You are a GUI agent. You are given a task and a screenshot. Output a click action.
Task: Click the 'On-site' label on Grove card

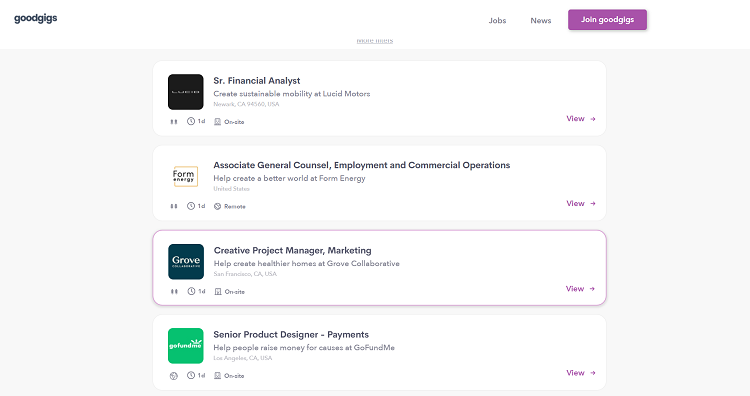(x=235, y=292)
